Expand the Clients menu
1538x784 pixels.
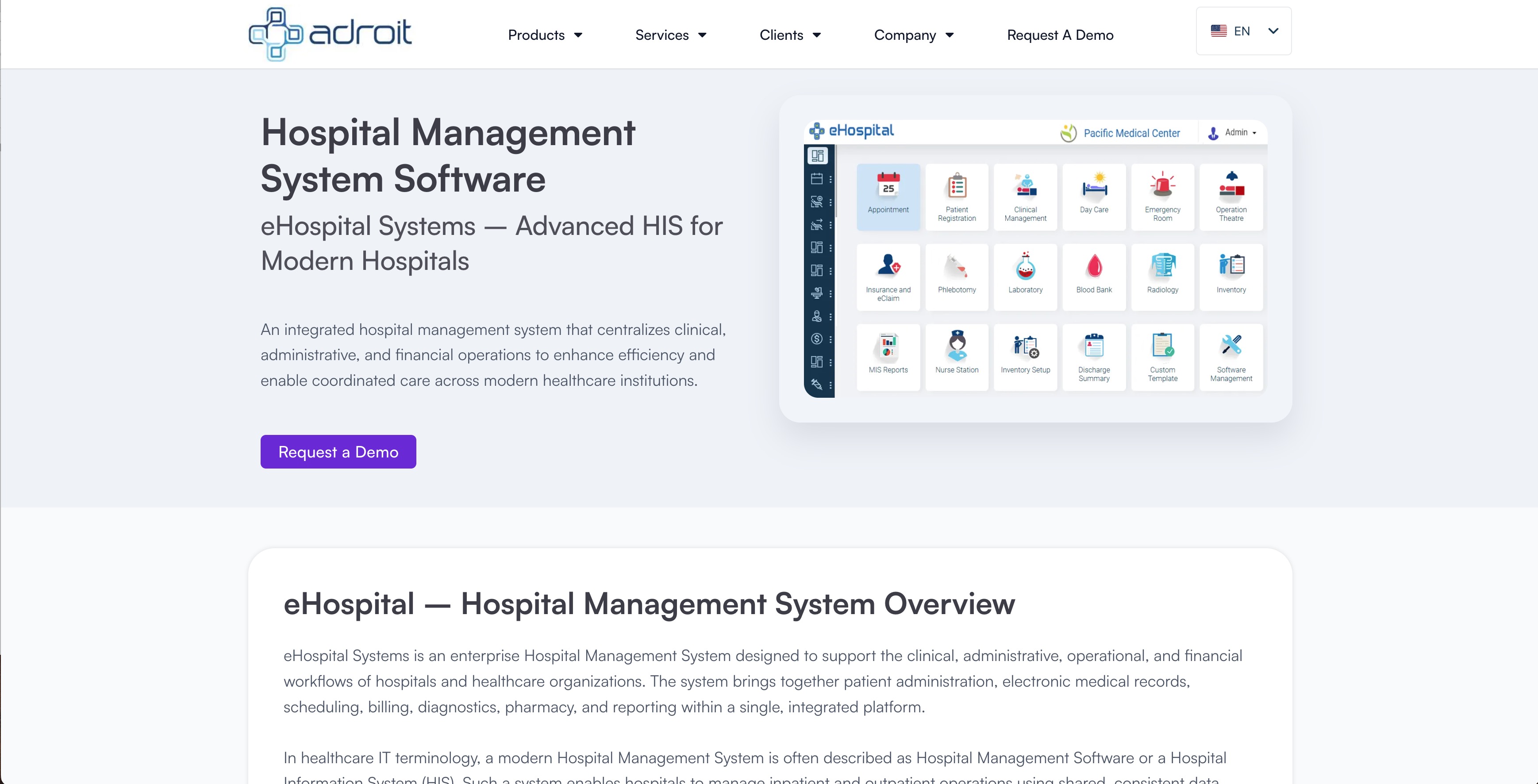791,35
